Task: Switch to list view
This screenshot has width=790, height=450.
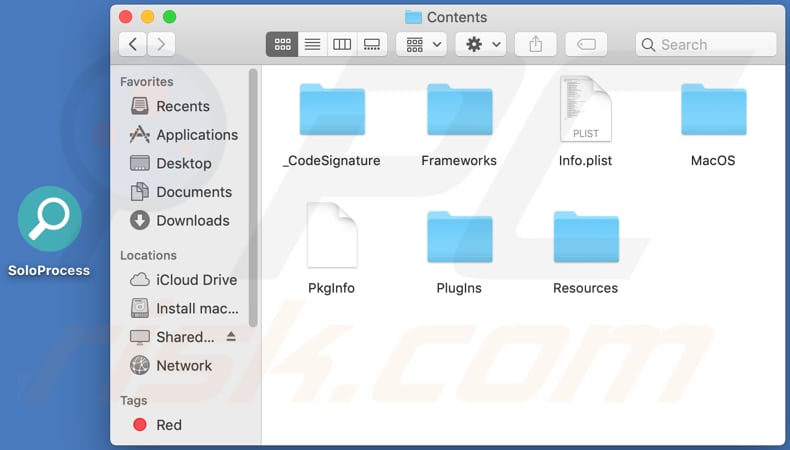Action: click(312, 44)
